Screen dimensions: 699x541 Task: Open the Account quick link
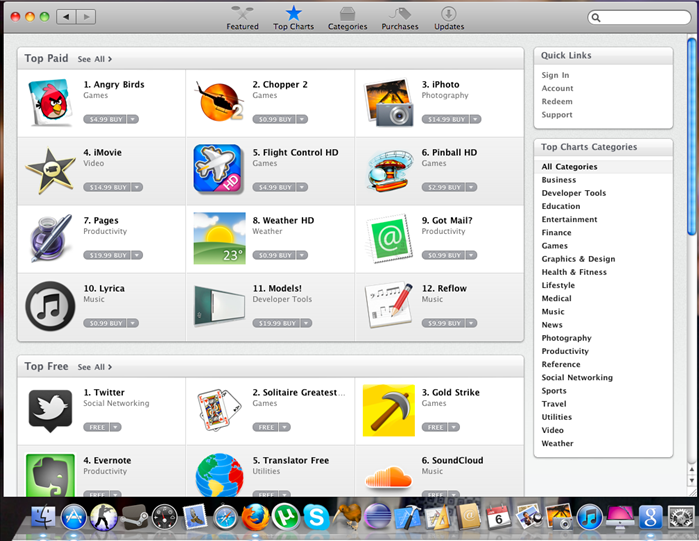(557, 89)
